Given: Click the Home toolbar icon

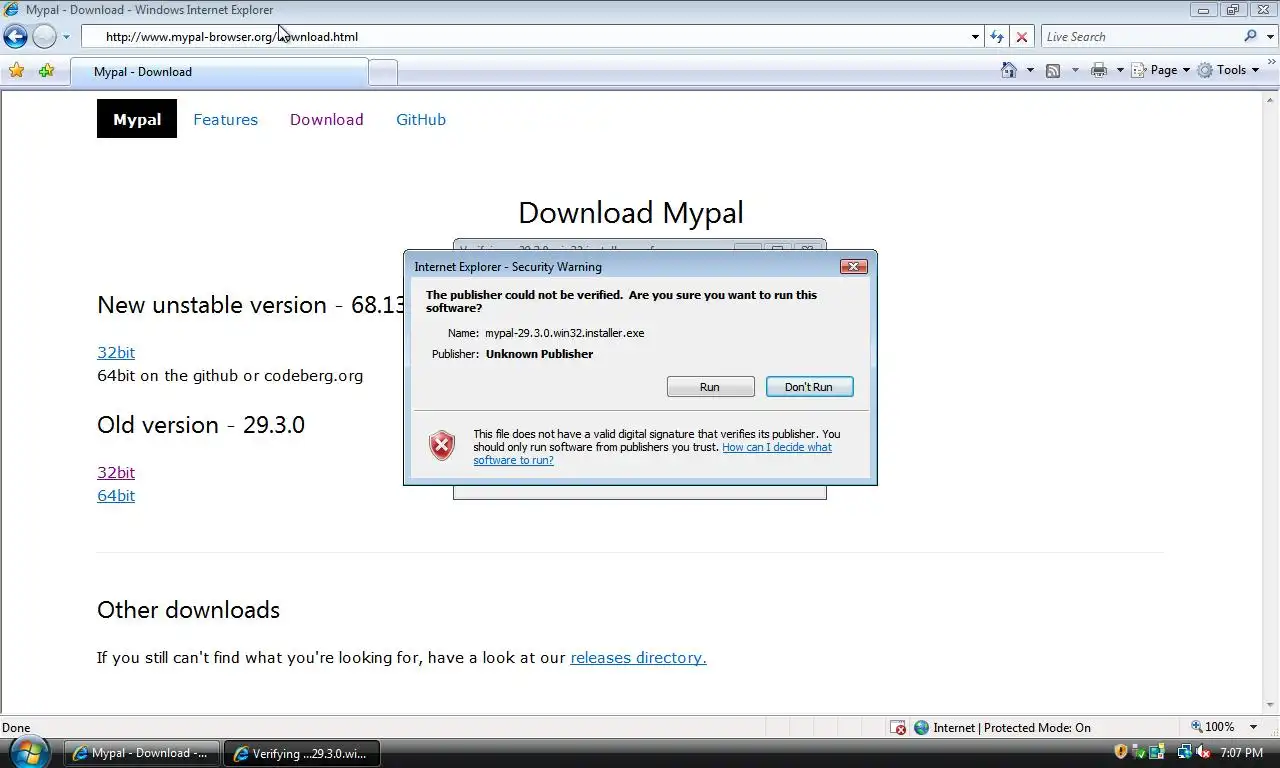Looking at the screenshot, I should [x=1009, y=70].
